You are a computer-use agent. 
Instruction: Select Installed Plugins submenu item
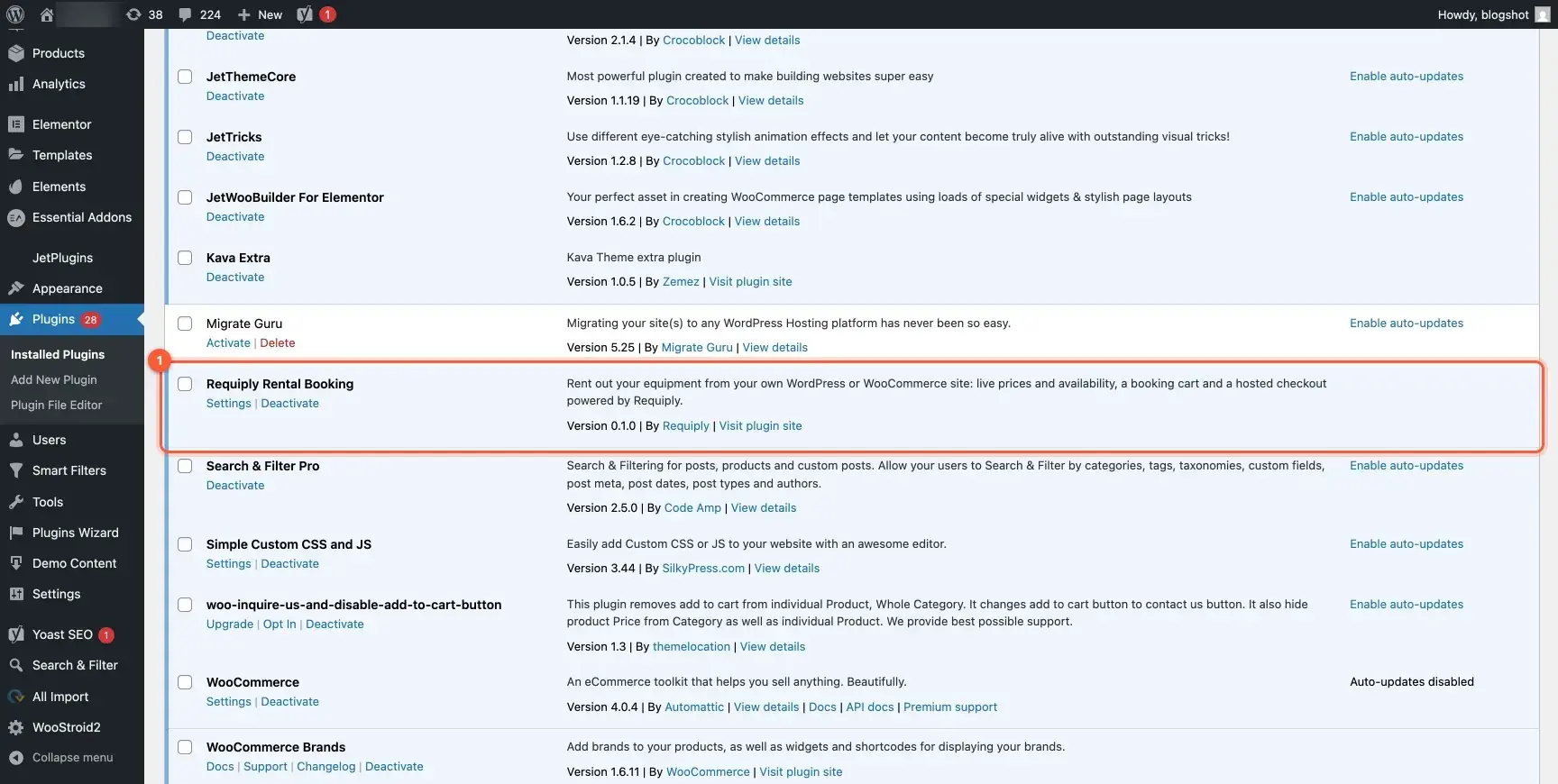(x=58, y=354)
